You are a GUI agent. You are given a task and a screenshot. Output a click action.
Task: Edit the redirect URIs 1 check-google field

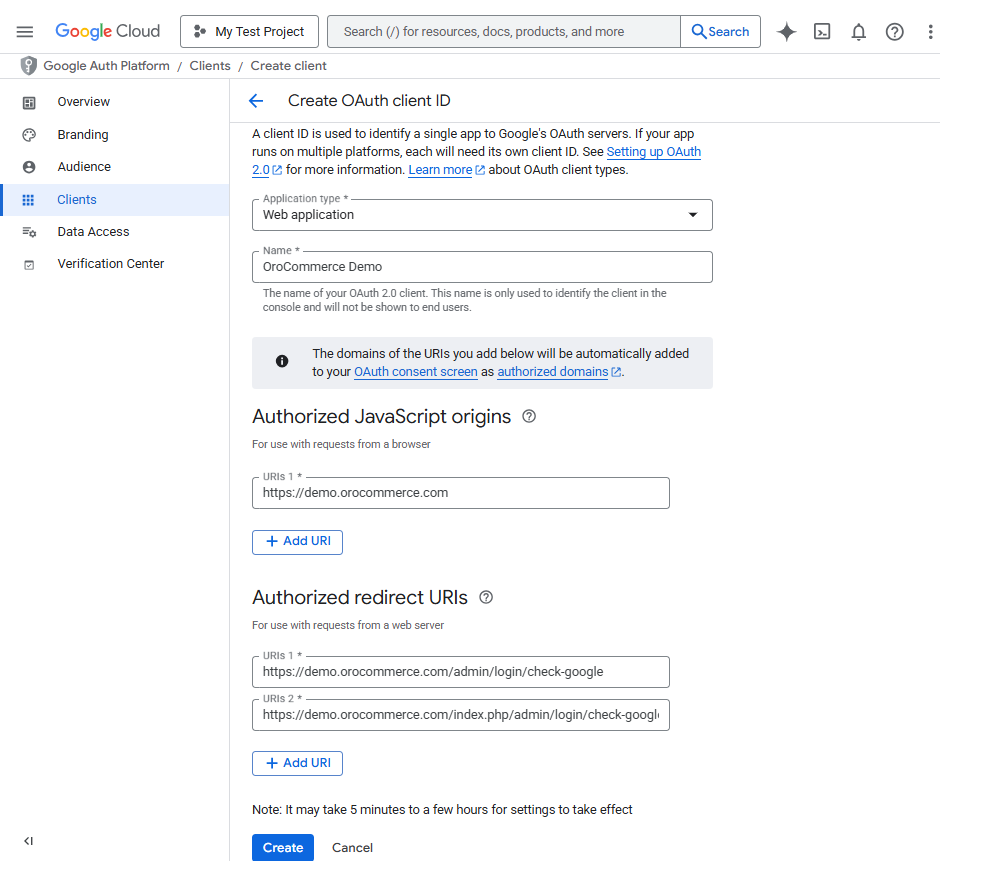coord(461,672)
